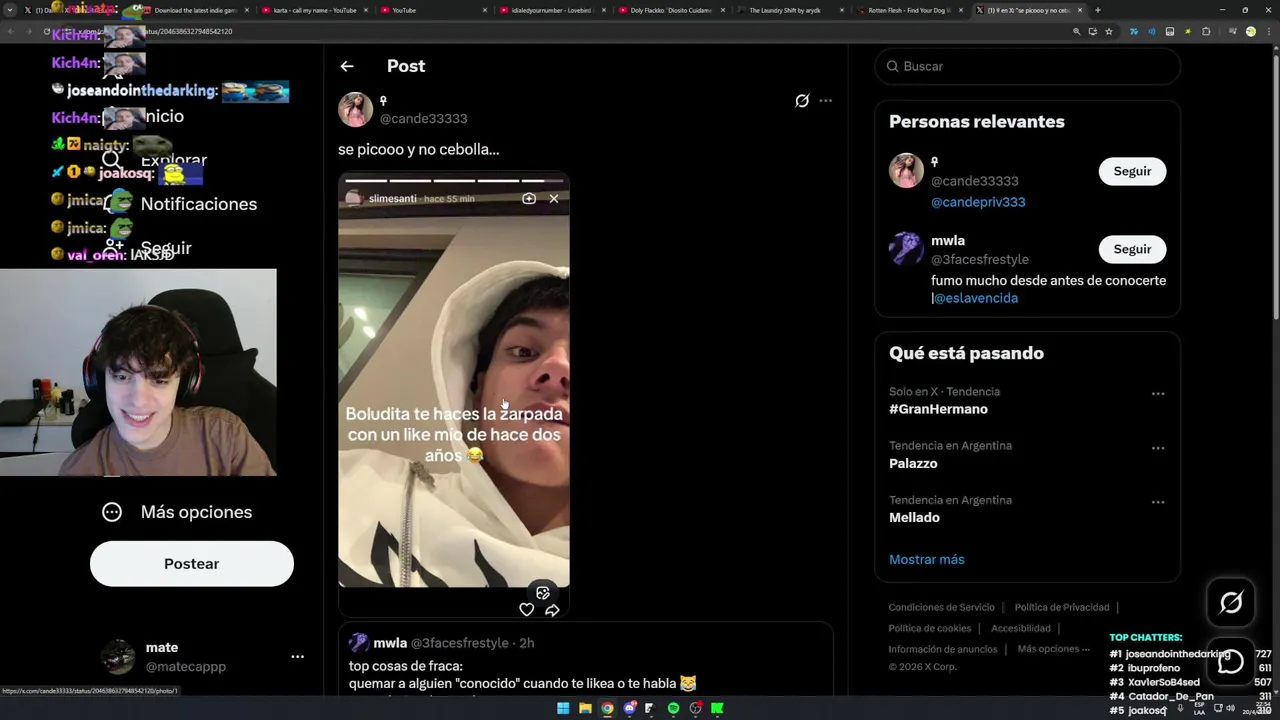Open cande33333 avatar on the post

click(x=355, y=110)
